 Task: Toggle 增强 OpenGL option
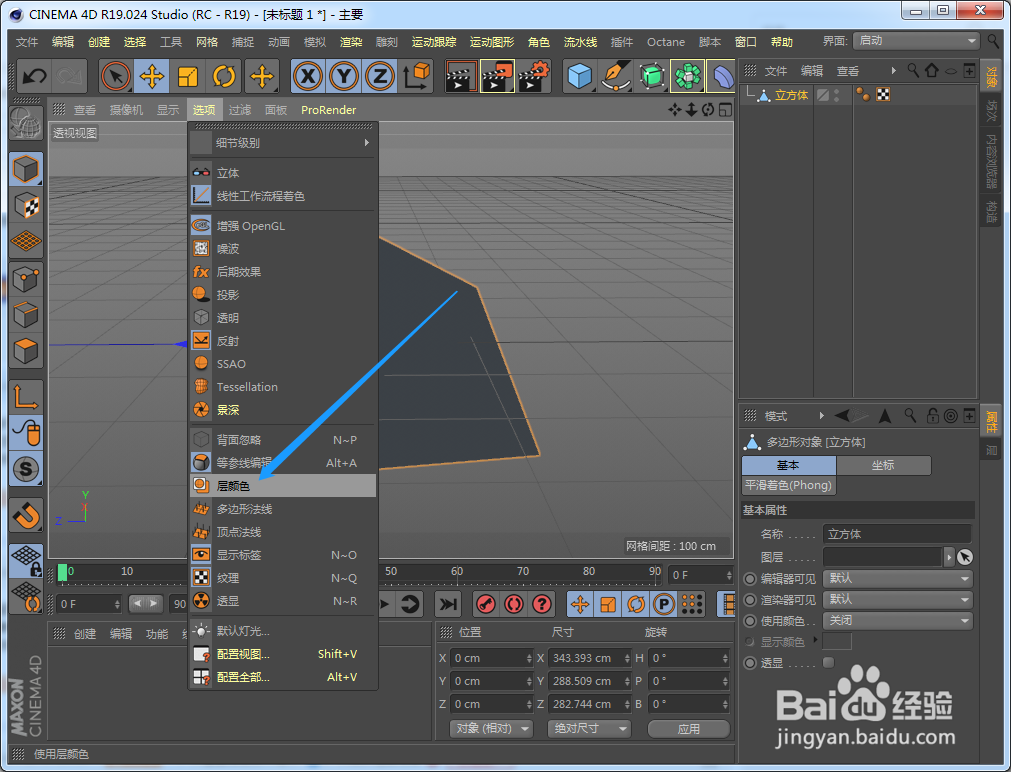point(282,226)
